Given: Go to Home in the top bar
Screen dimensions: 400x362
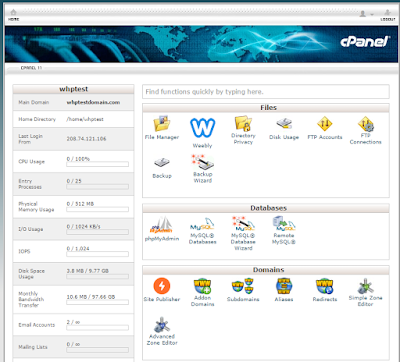Looking at the screenshot, I should coord(14,15).
